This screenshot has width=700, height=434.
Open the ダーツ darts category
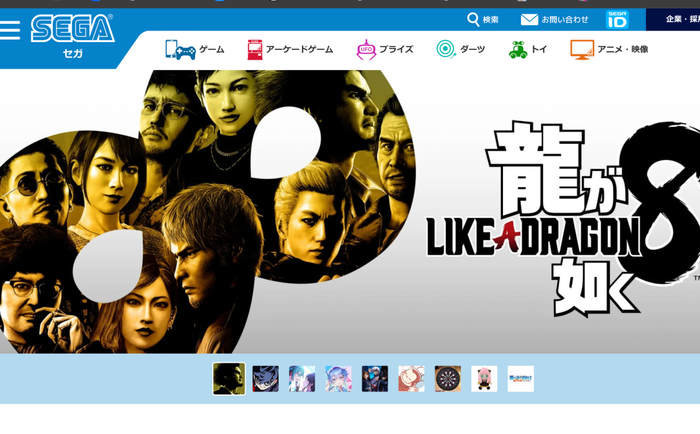coord(461,49)
